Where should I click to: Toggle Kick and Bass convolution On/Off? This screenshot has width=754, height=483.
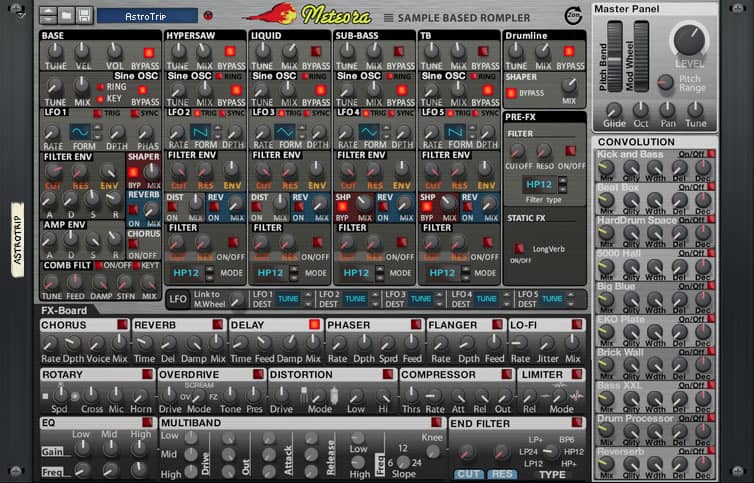(711, 154)
